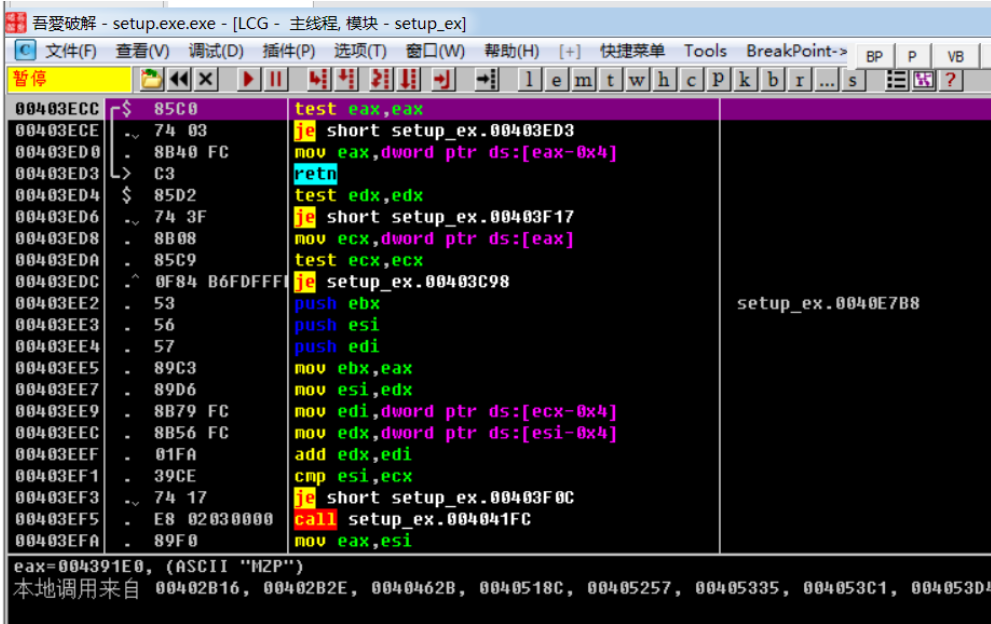This screenshot has width=991, height=624.
Task: Select the retn instruction row
Action: [315, 174]
